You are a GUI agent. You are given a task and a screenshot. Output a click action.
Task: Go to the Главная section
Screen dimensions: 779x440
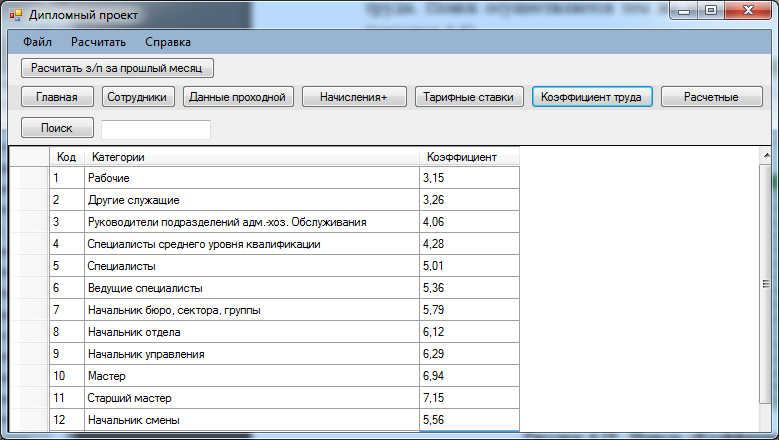click(57, 97)
